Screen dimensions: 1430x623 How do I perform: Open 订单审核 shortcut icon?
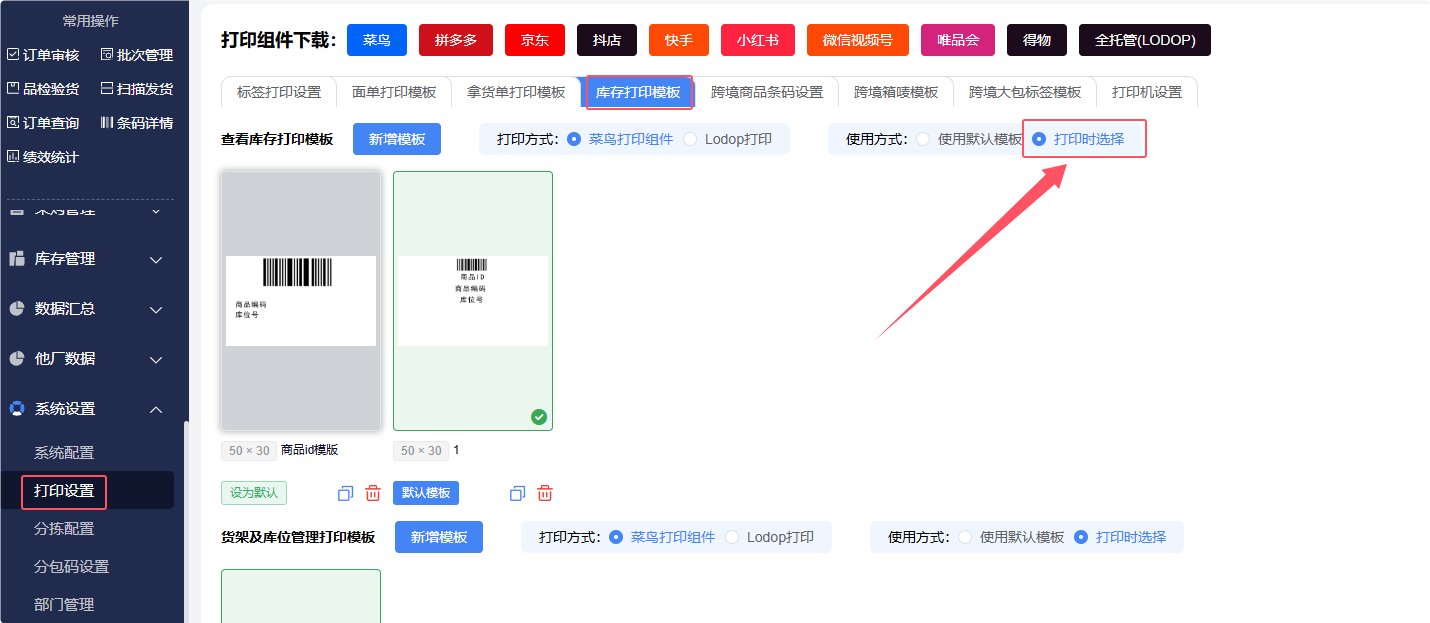pyautogui.click(x=13, y=55)
